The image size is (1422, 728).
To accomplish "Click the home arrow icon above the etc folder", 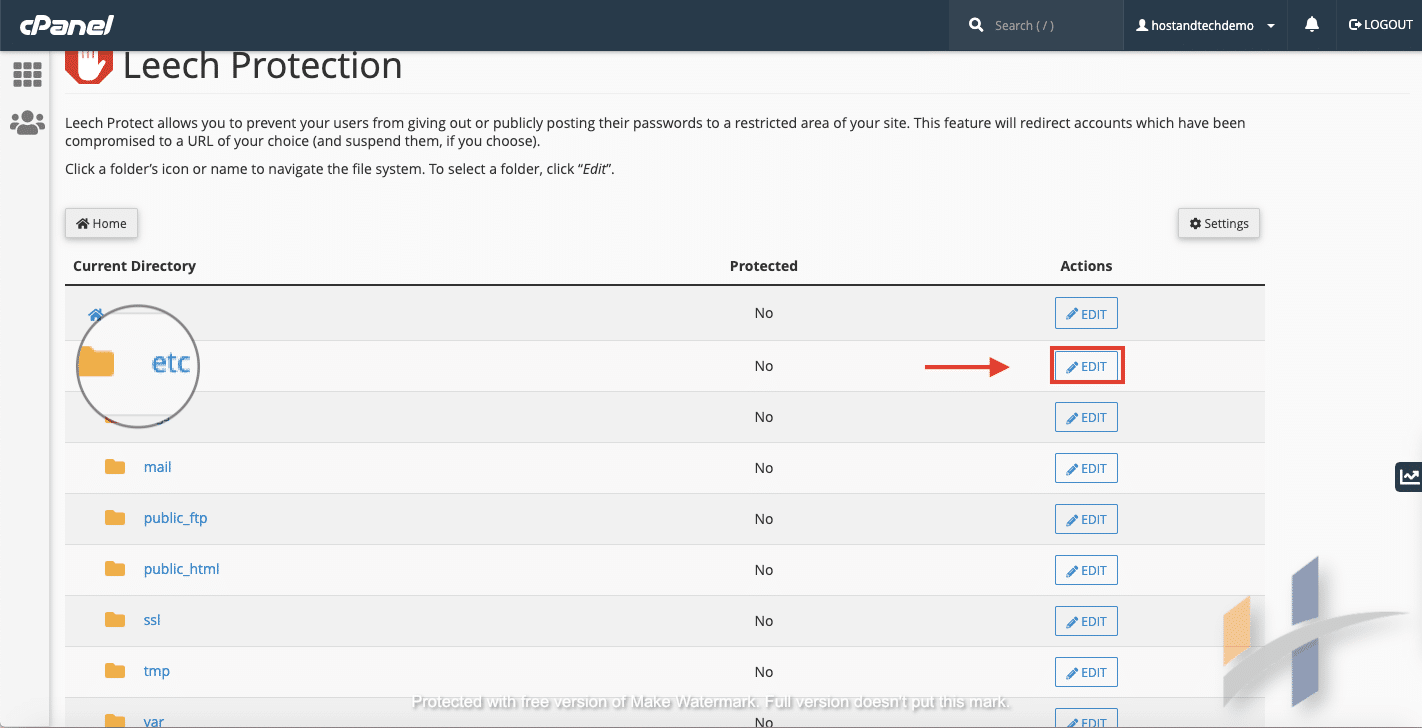I will tap(94, 314).
